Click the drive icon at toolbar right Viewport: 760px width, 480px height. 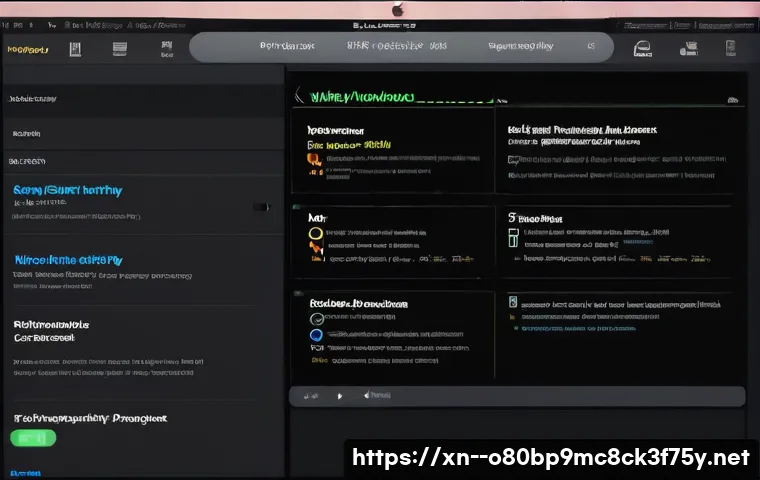click(x=644, y=47)
